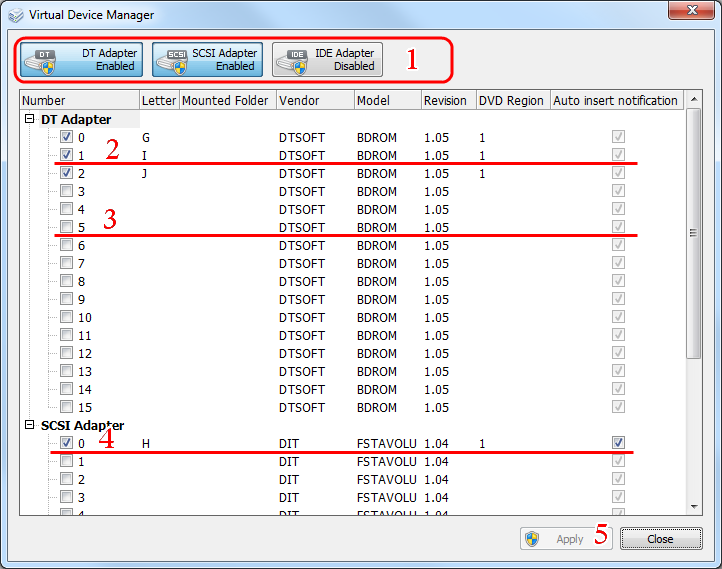Enable DT device number 10 checkbox
Viewport: 722px width, 569px height.
[x=66, y=317]
